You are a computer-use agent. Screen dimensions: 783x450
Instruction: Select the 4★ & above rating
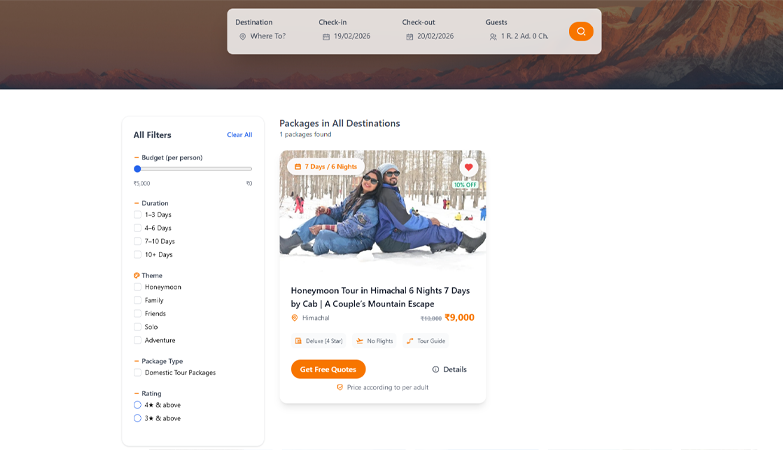pyautogui.click(x=138, y=405)
